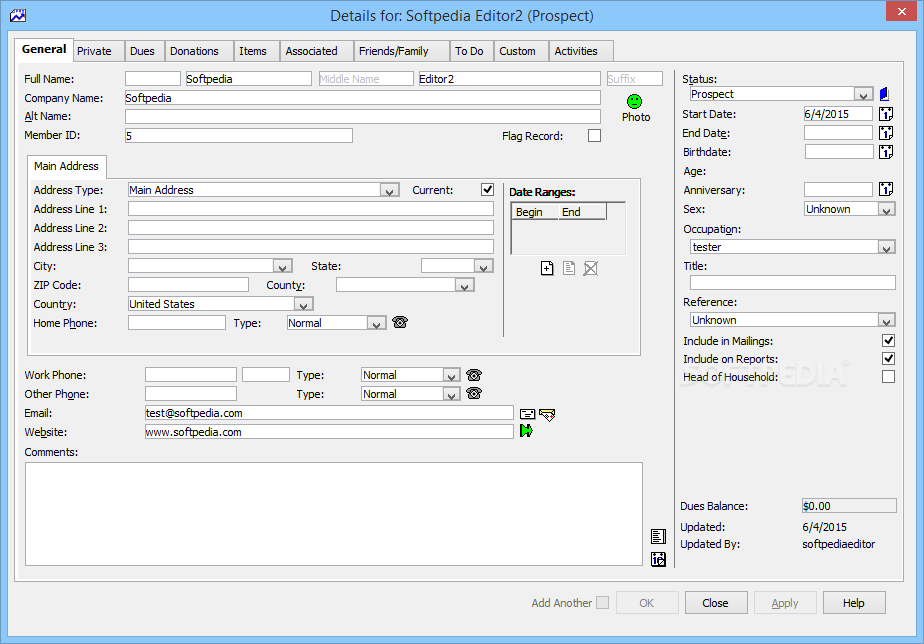Open the Sex dropdown showing Unknown
This screenshot has width=924, height=644.
click(886, 209)
